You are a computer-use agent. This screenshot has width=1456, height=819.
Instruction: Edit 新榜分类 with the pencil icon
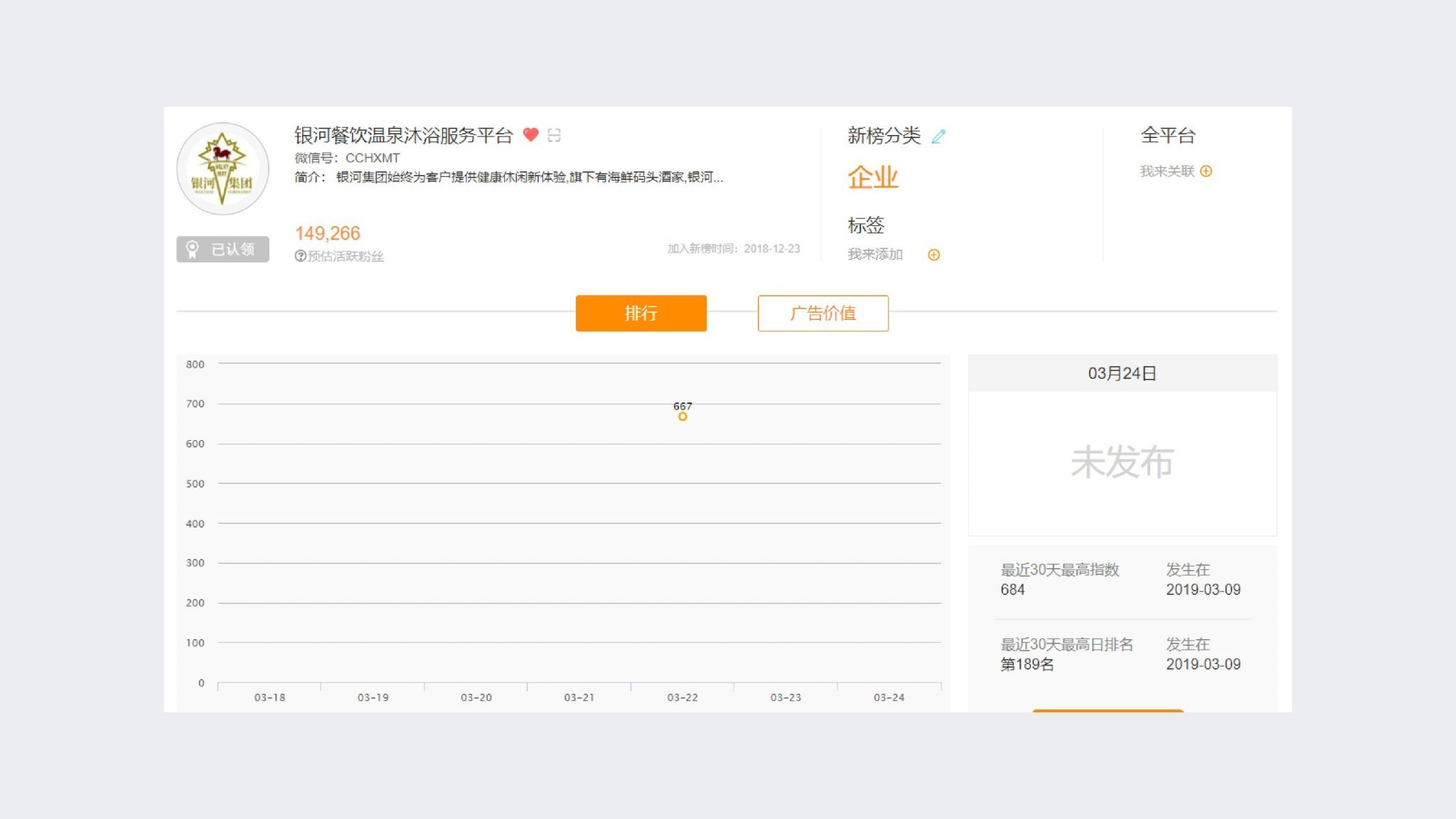pyautogui.click(x=938, y=136)
